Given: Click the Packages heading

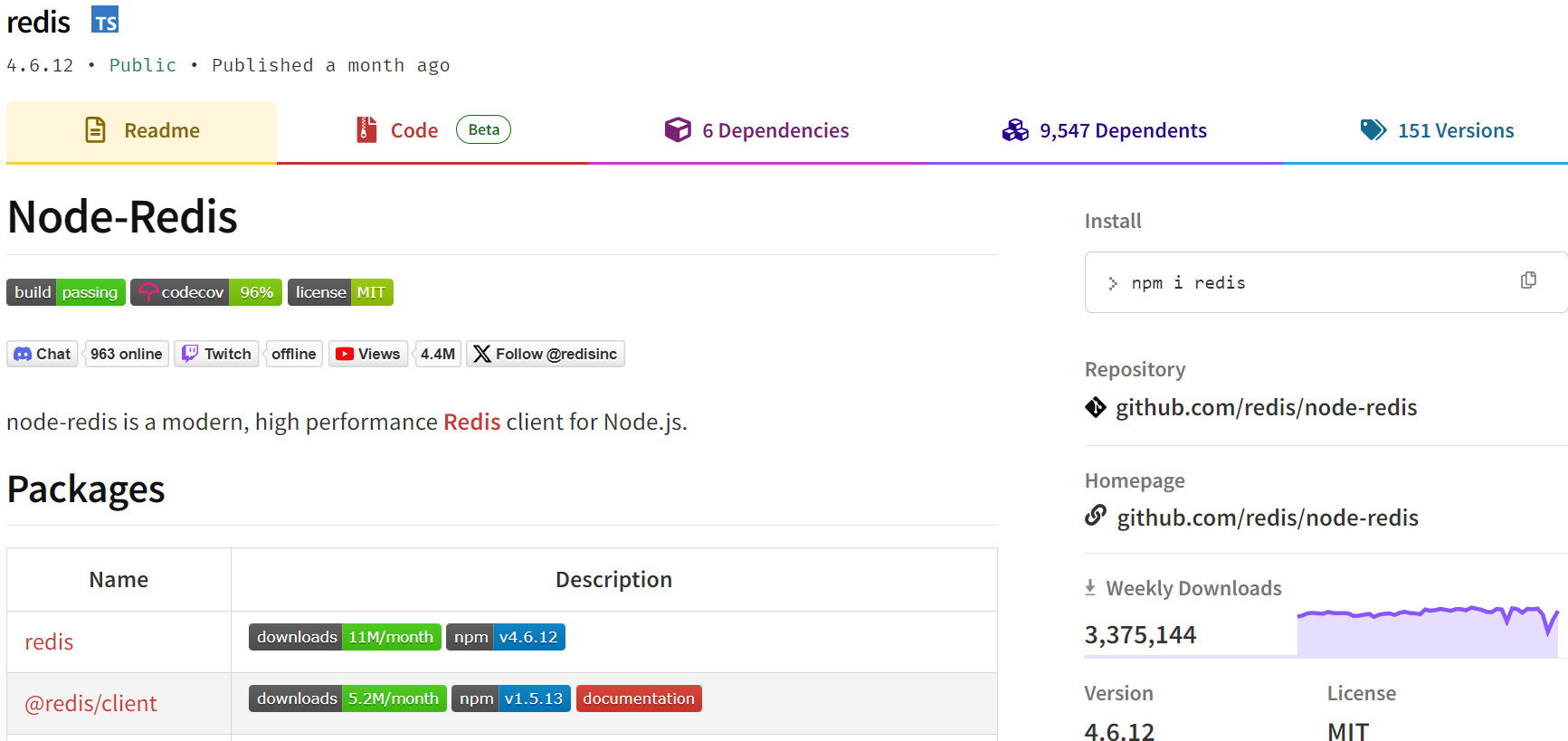Looking at the screenshot, I should coord(86,489).
